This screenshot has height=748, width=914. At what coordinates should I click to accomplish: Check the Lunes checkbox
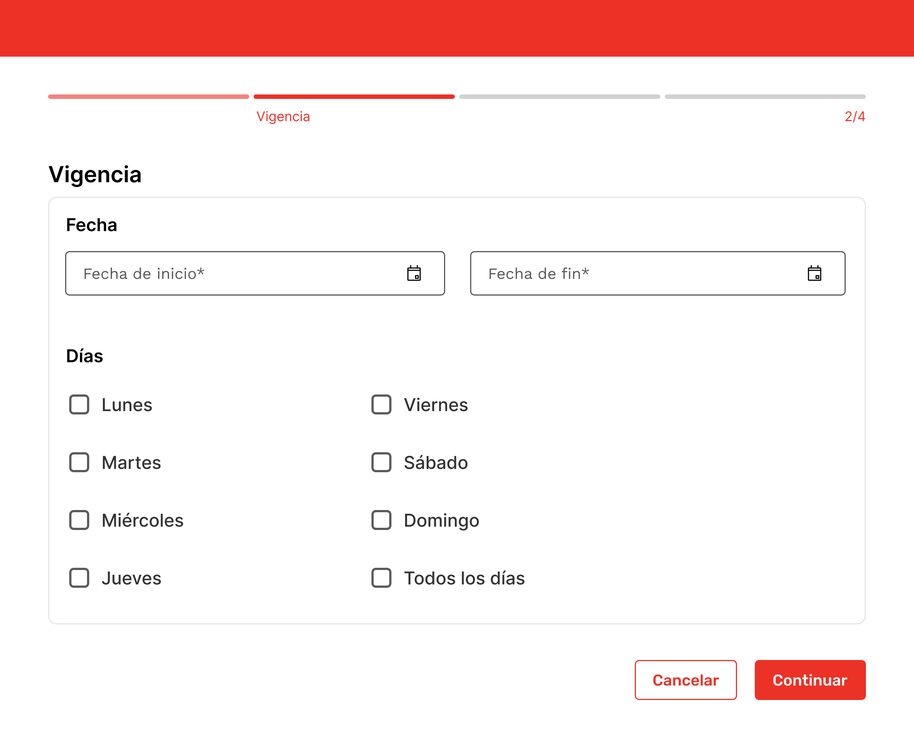(79, 405)
